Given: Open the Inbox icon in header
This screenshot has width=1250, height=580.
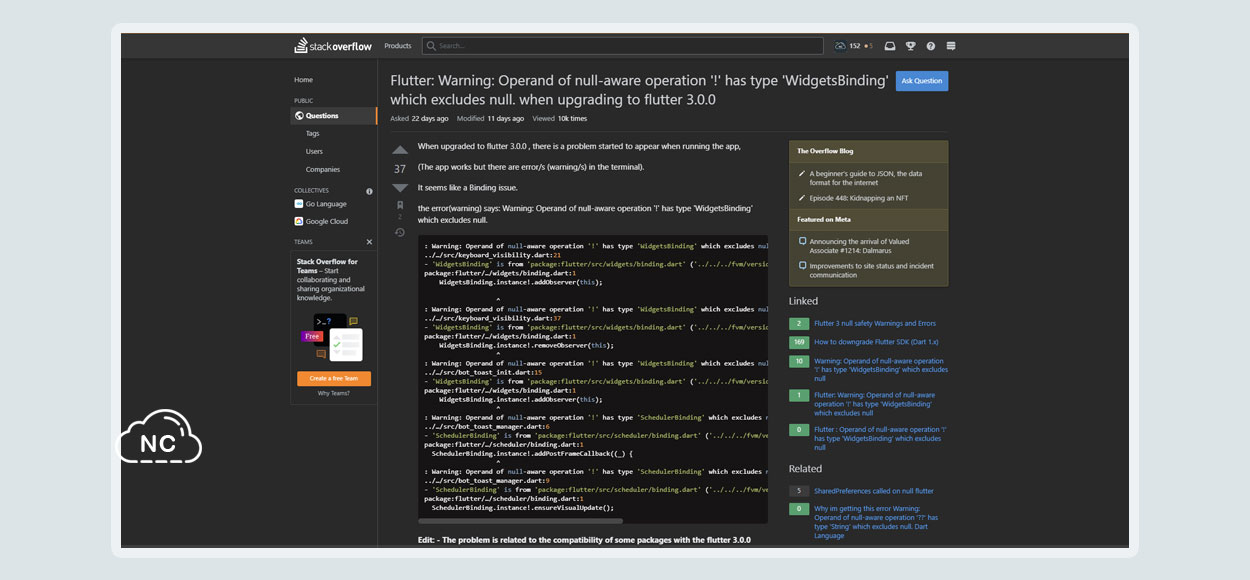Looking at the screenshot, I should (x=890, y=46).
